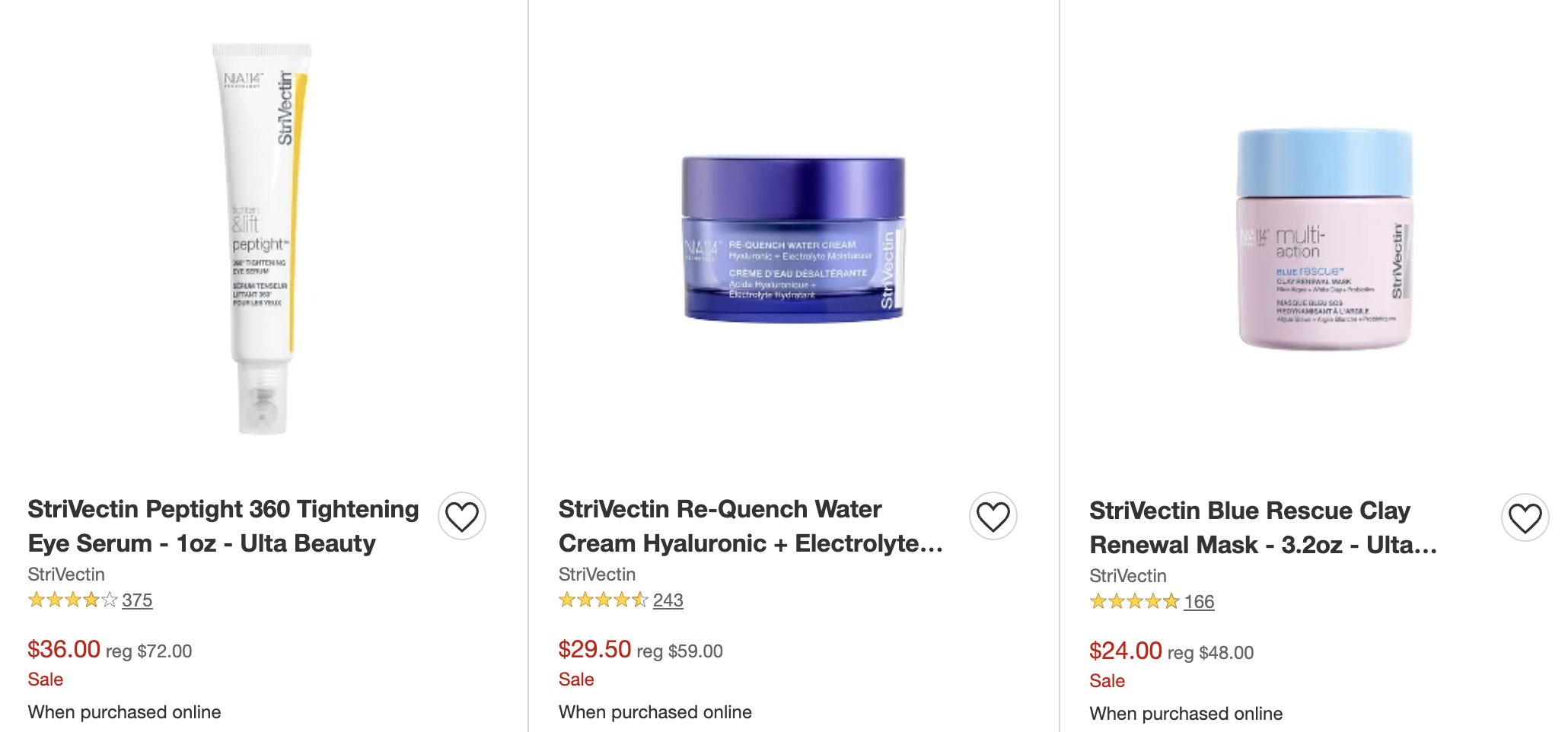Click the $24.00 sale price
The height and width of the screenshot is (732, 1568).
1126,651
